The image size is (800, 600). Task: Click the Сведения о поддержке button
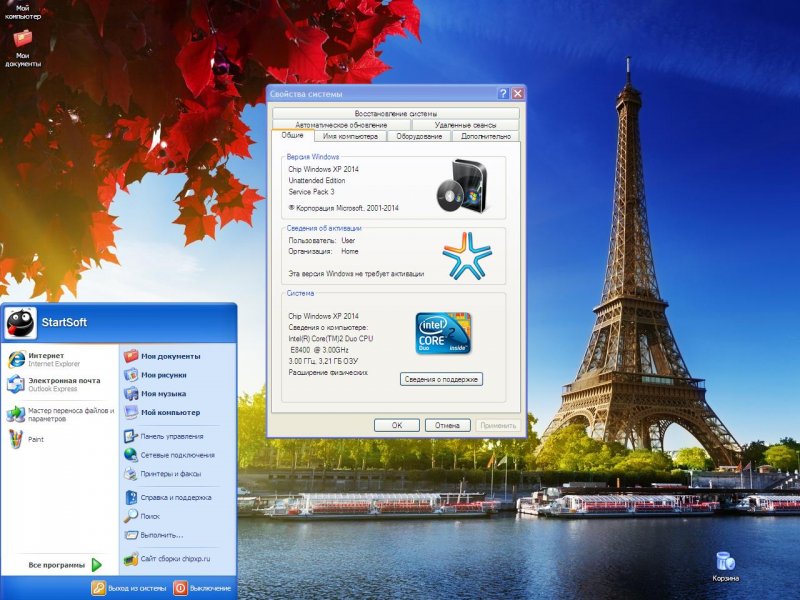[x=441, y=379]
